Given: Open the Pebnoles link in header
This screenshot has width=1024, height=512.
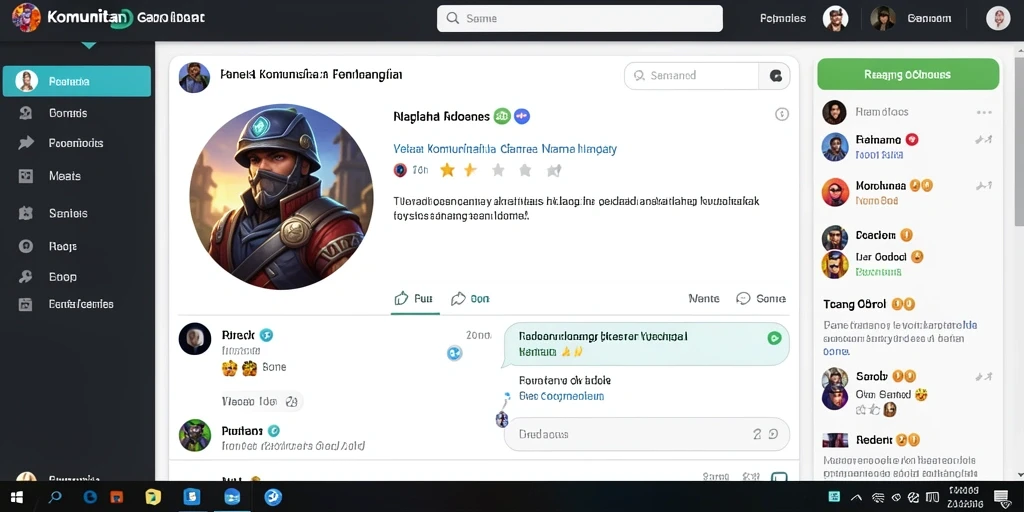Looking at the screenshot, I should point(783,18).
